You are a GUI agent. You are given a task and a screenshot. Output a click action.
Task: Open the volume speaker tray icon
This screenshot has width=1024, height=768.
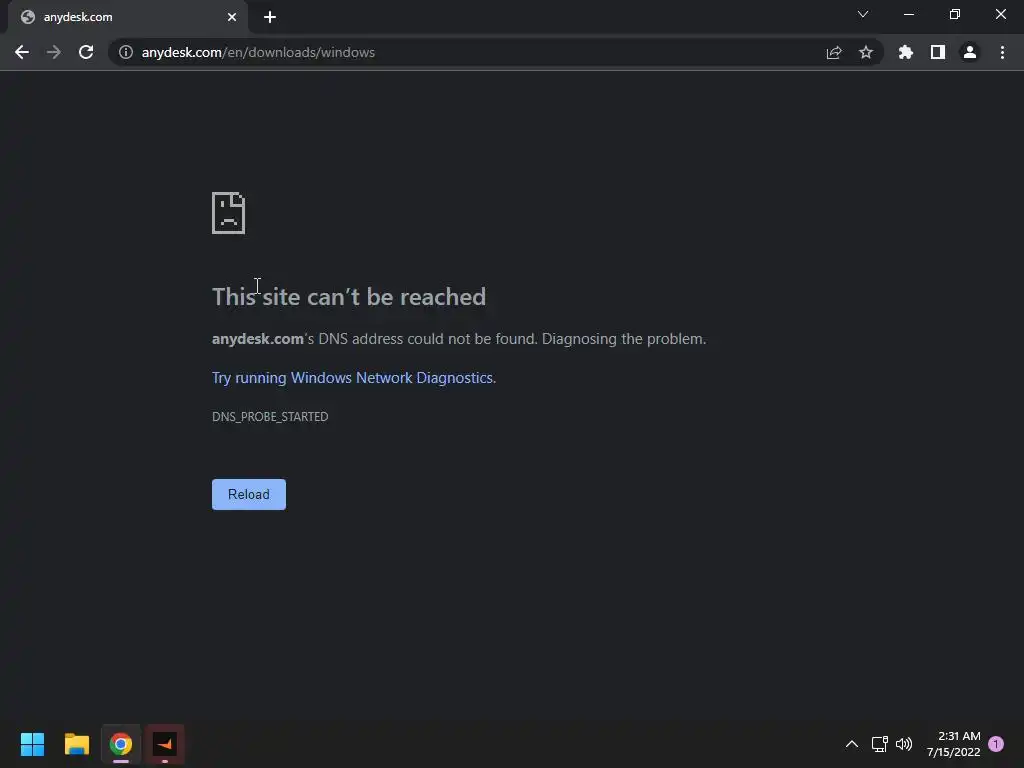904,744
